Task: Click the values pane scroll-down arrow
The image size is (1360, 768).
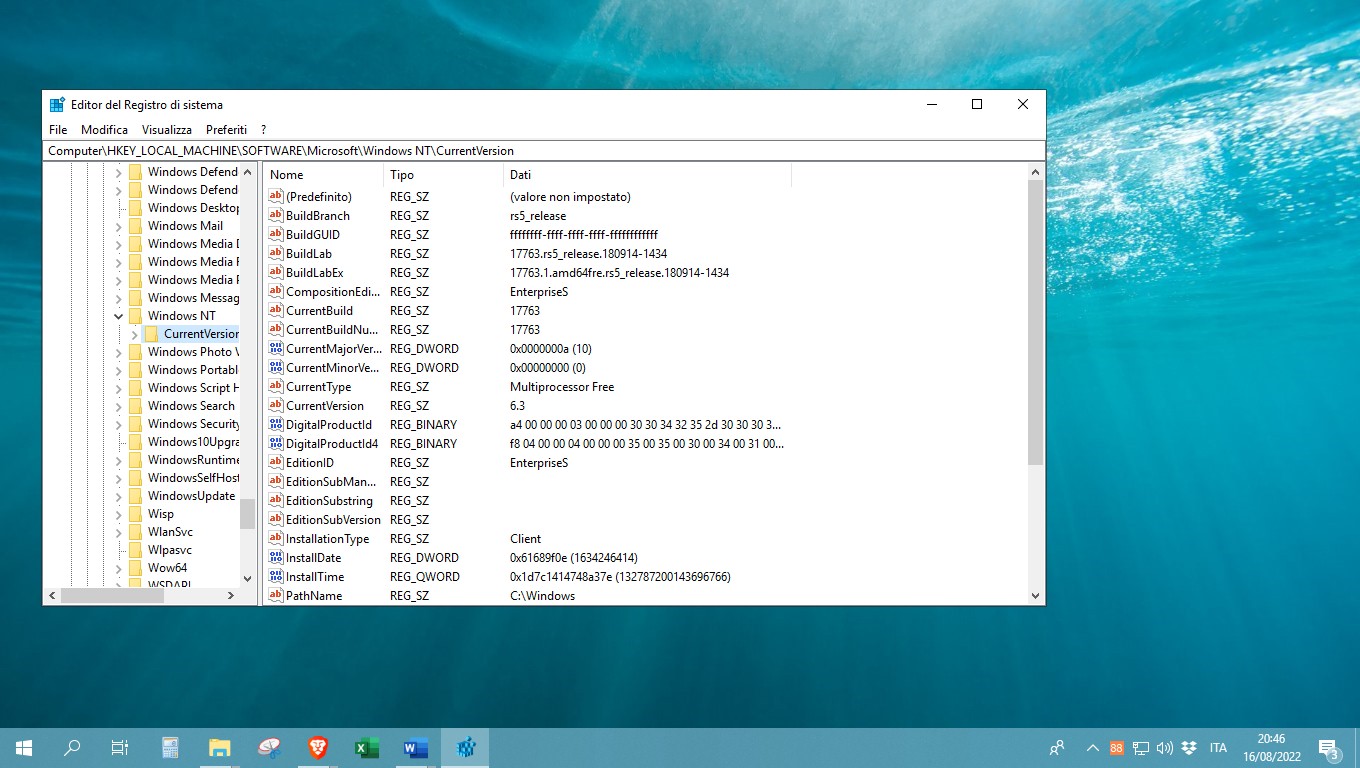Action: 1035,596
